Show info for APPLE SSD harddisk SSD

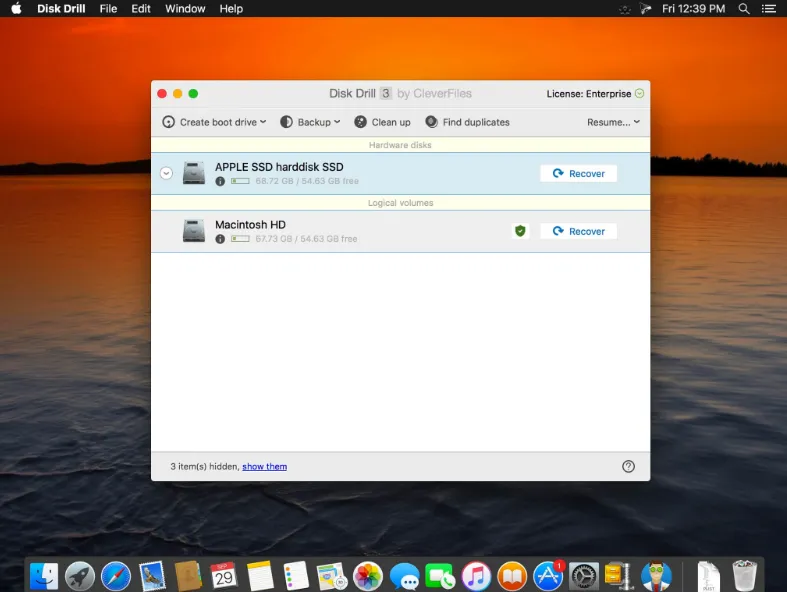220,181
